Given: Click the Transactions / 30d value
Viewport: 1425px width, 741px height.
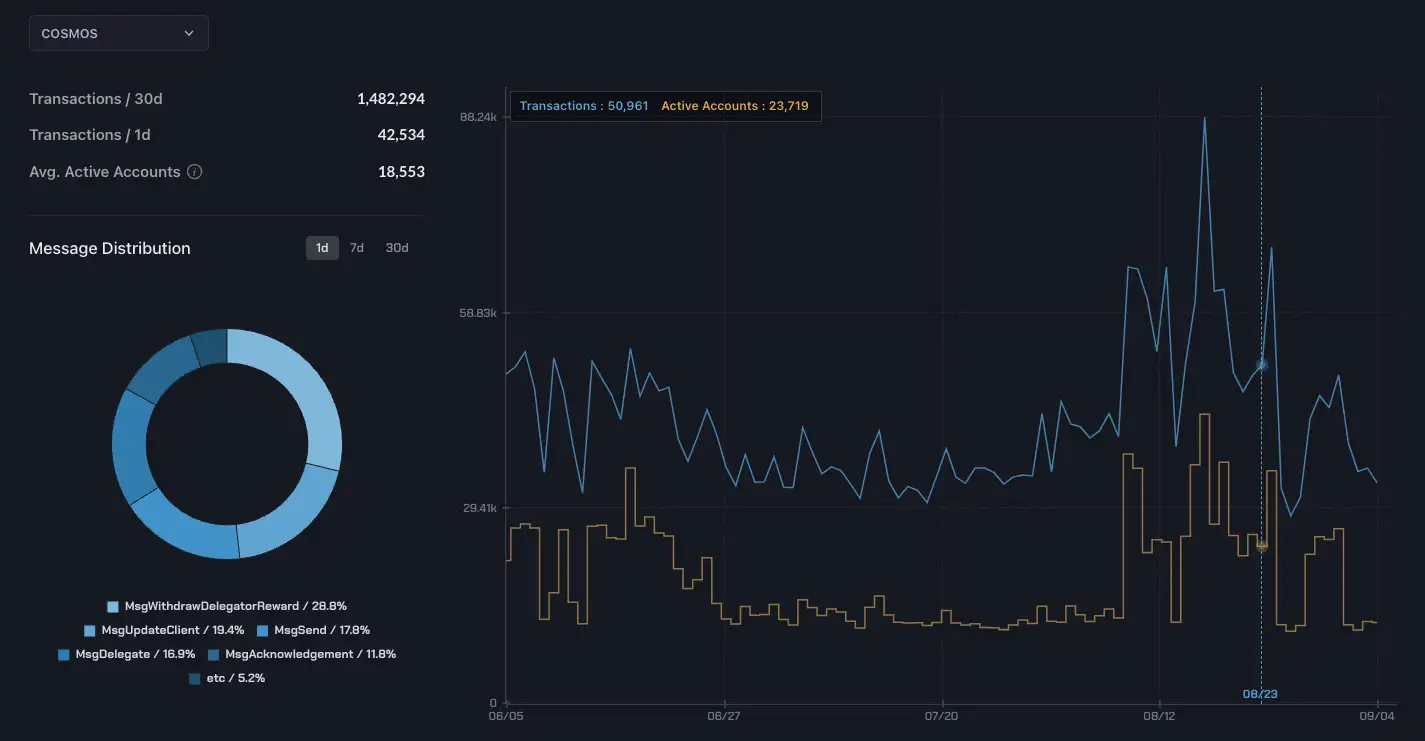Looking at the screenshot, I should [x=391, y=98].
